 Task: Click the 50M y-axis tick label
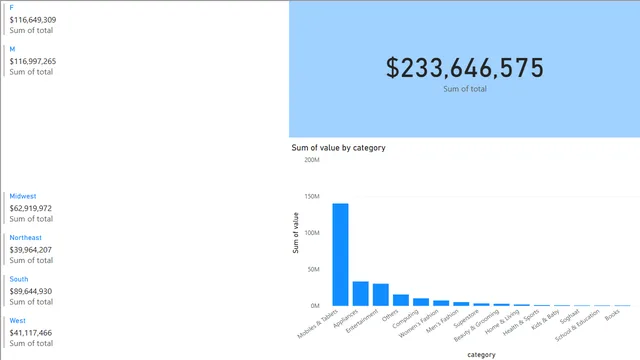(313, 269)
